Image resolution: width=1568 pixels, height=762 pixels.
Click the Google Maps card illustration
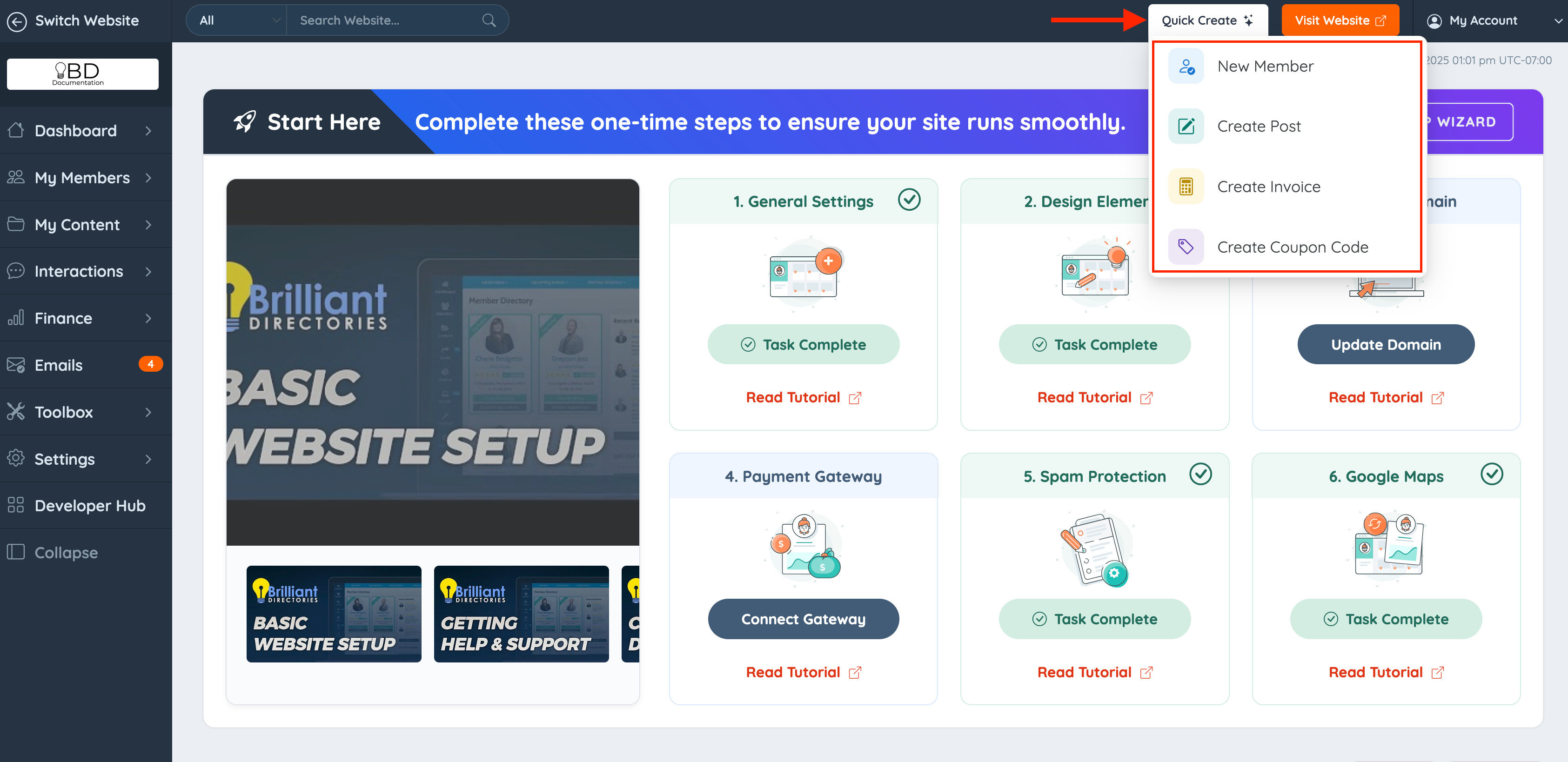(1386, 548)
